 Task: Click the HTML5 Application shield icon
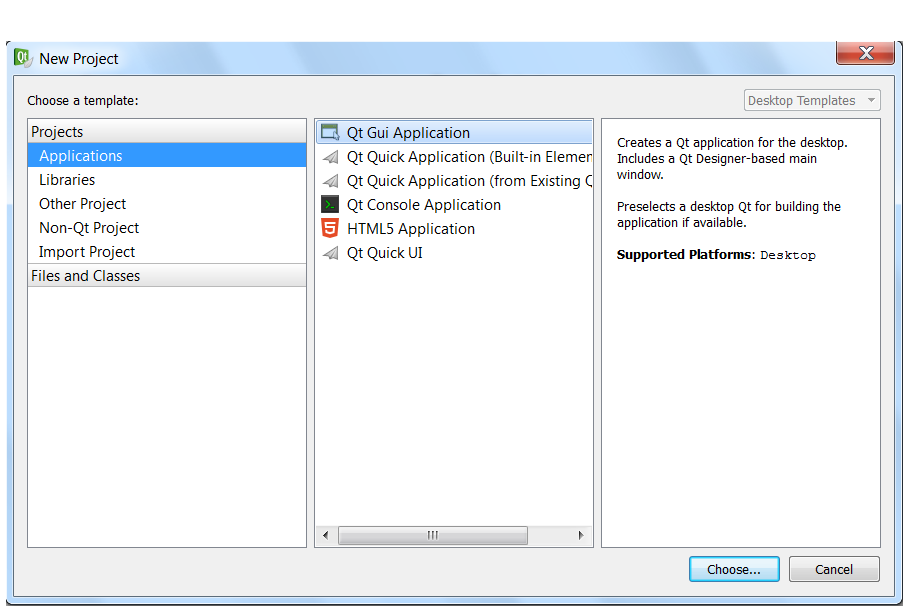click(330, 229)
